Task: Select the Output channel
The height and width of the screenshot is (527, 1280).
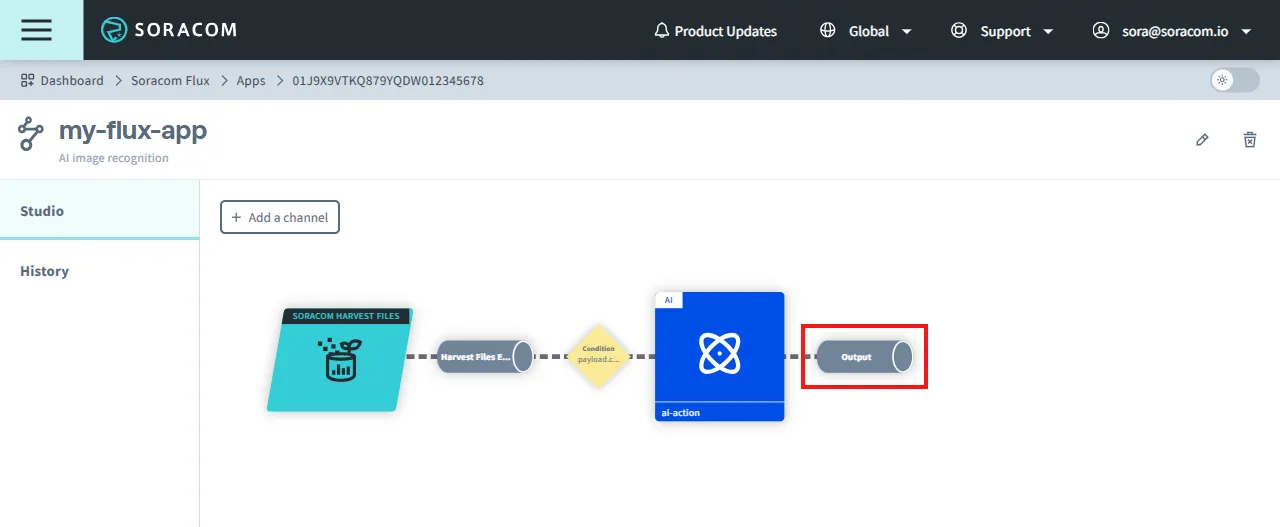Action: (x=865, y=356)
